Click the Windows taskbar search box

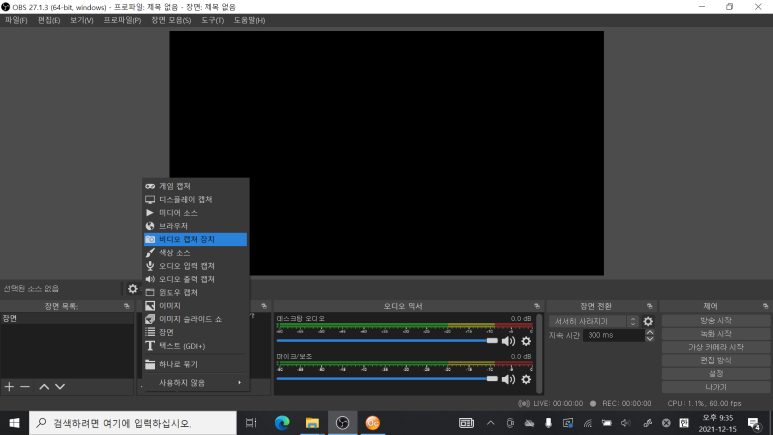click(x=133, y=423)
